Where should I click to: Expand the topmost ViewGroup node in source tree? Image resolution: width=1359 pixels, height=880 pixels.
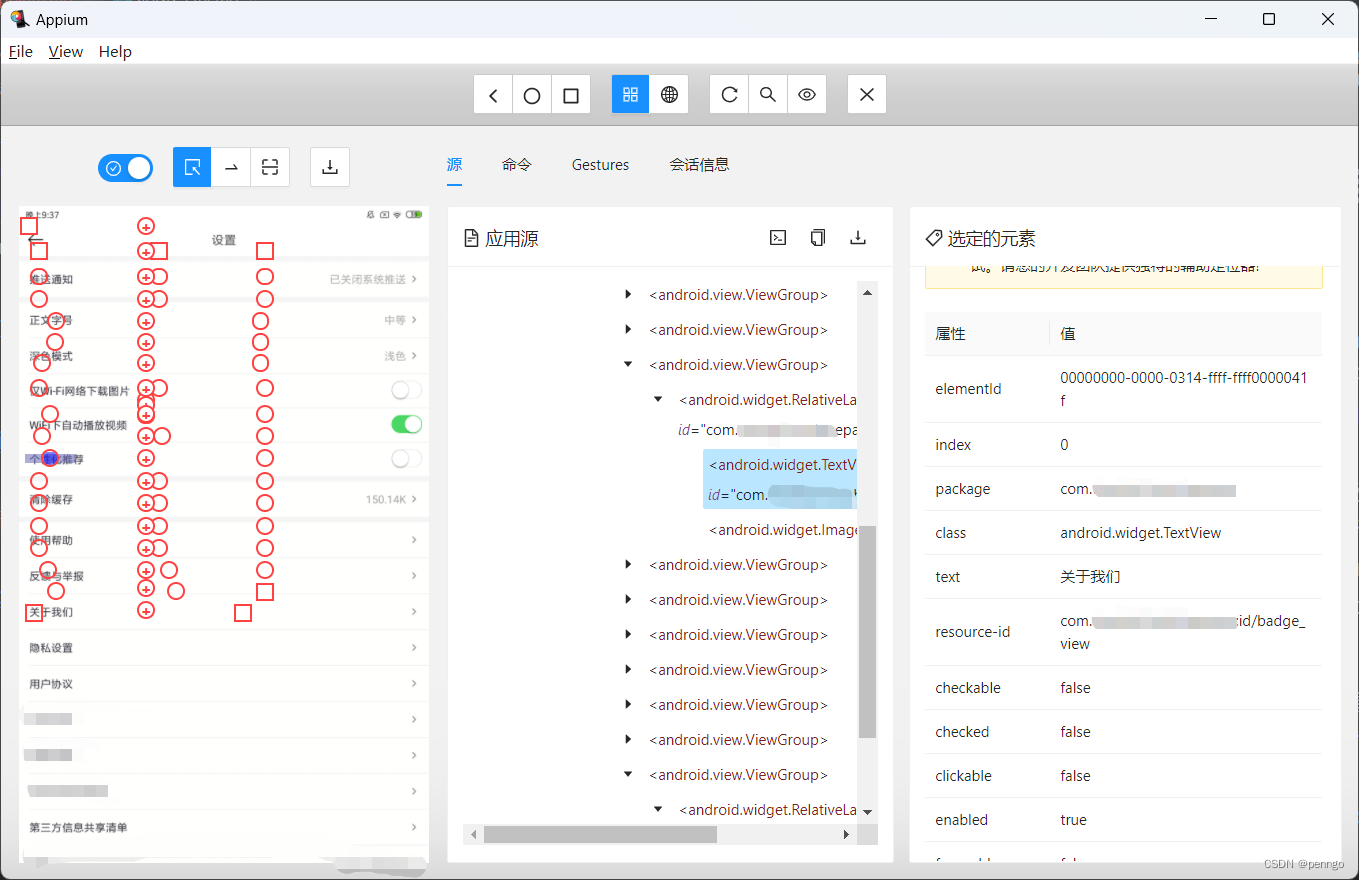(x=628, y=294)
